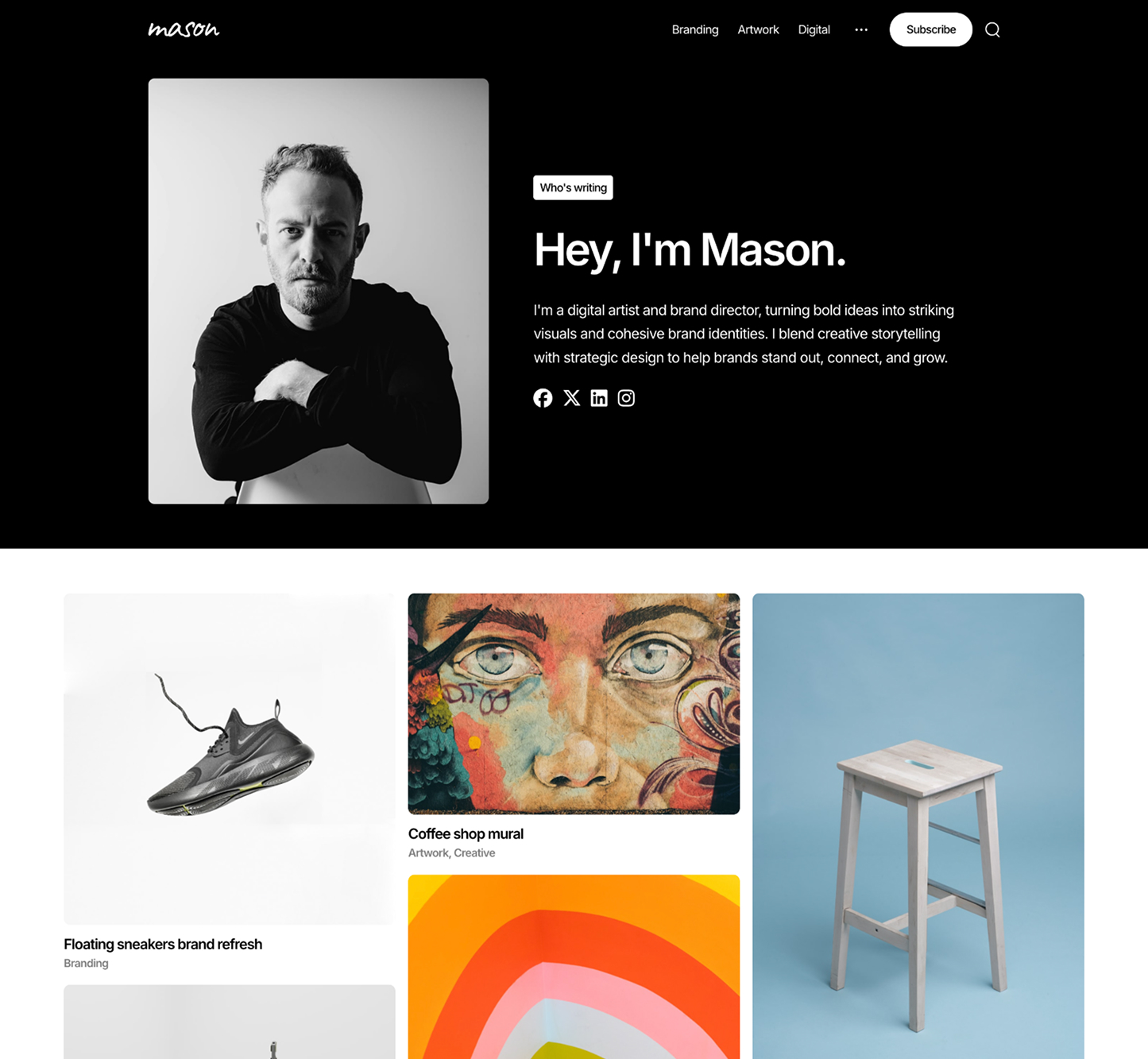Open the X social icon
Screen dimensions: 1148x1059
tap(571, 398)
